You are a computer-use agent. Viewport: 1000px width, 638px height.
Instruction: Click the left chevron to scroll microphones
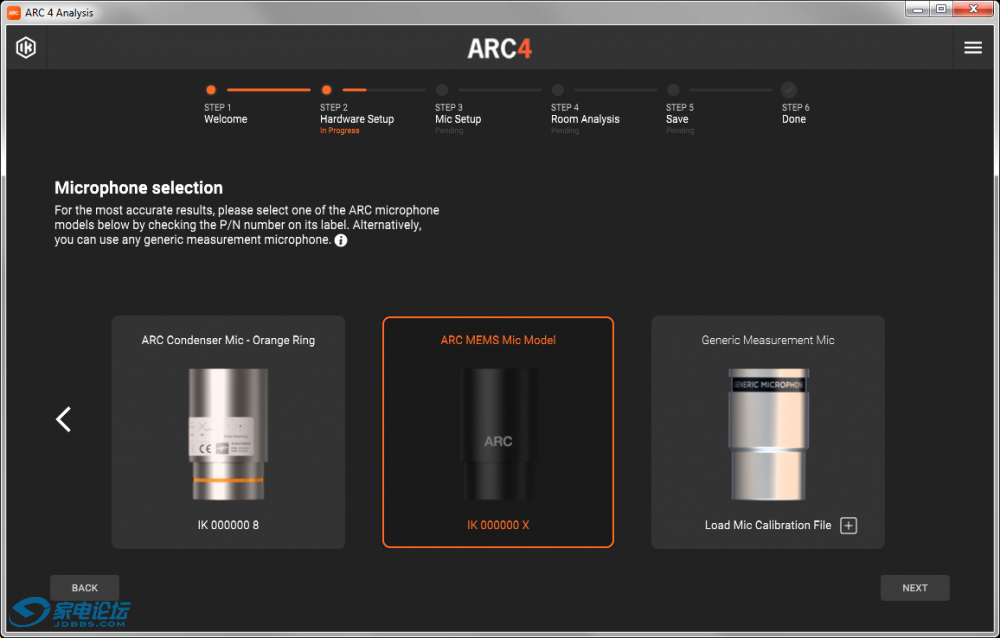click(x=64, y=419)
